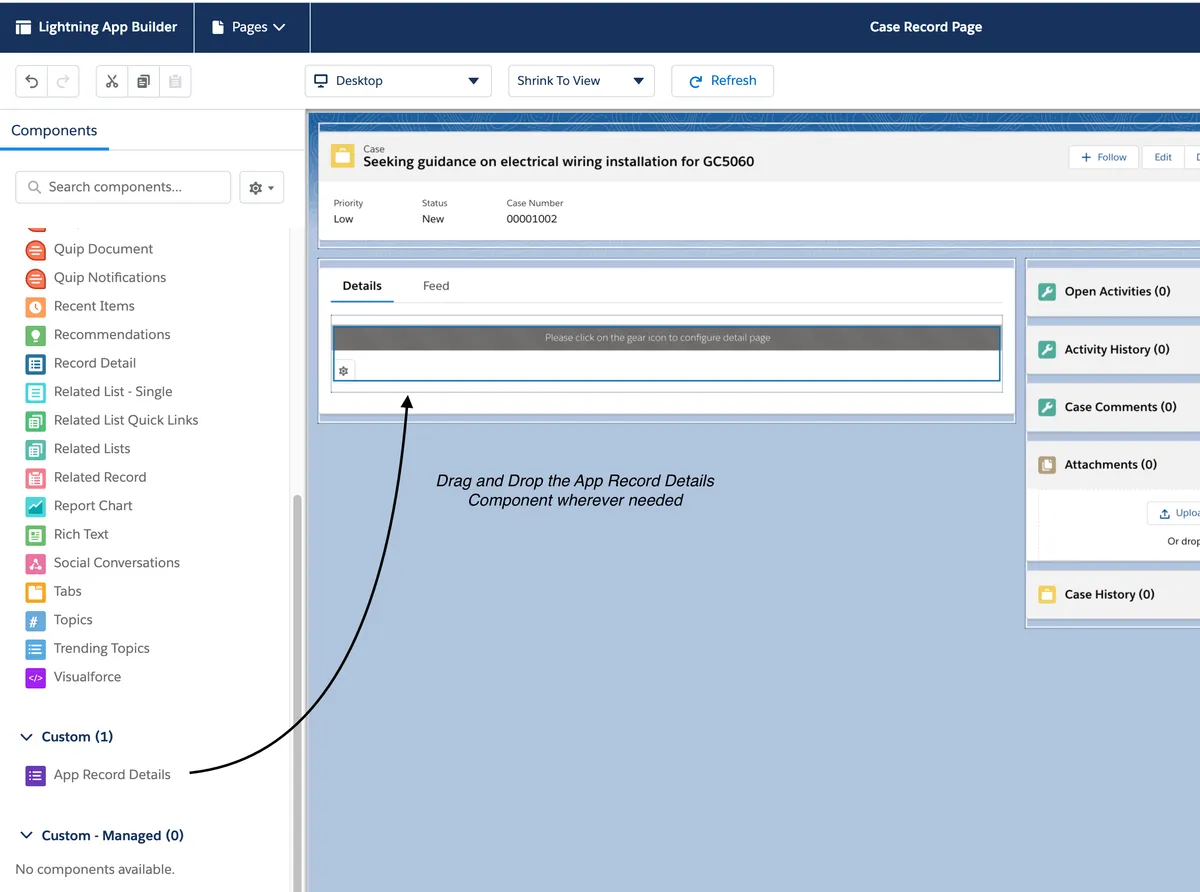Click the Status value New
Screen dimensions: 1200x892
tap(433, 219)
